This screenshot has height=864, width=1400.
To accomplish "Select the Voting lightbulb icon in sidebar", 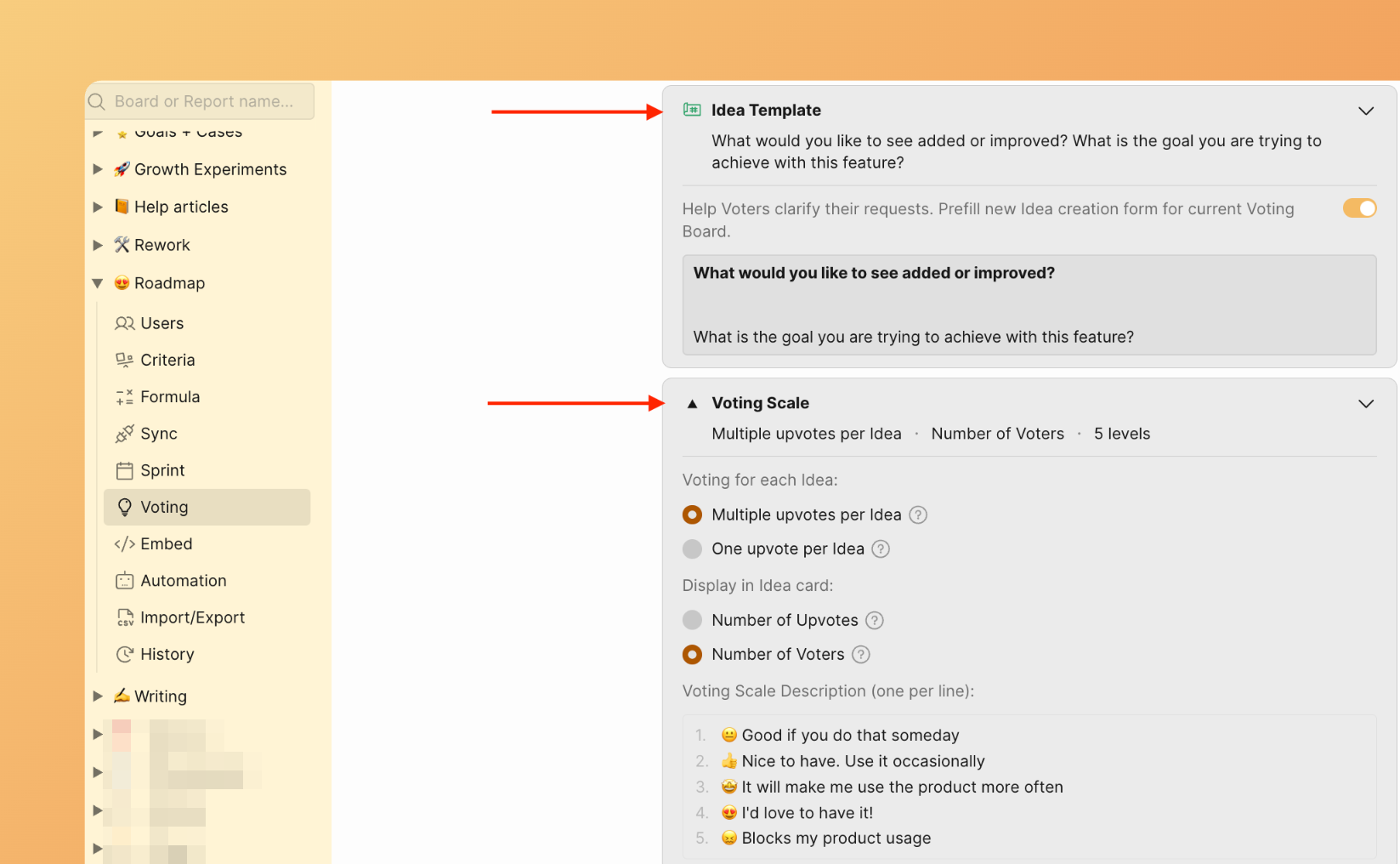I will (125, 507).
